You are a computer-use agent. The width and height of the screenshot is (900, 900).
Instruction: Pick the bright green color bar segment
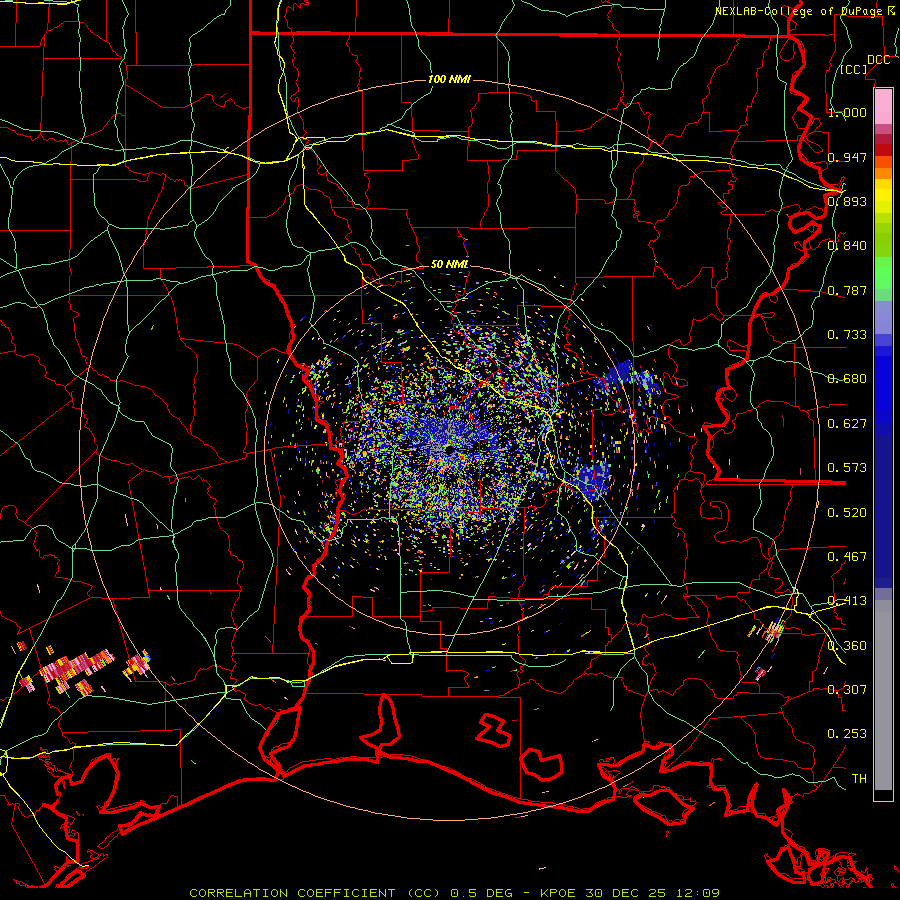(883, 273)
